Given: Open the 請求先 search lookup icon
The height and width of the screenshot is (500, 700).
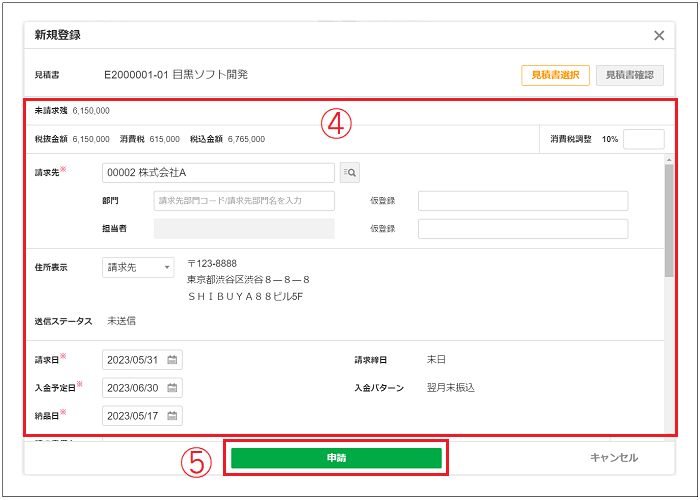Looking at the screenshot, I should (350, 173).
